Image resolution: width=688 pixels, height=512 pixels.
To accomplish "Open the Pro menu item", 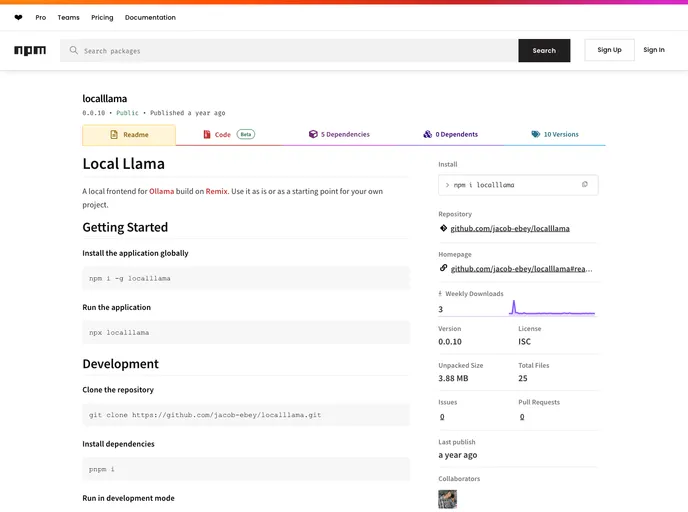I will click(41, 18).
